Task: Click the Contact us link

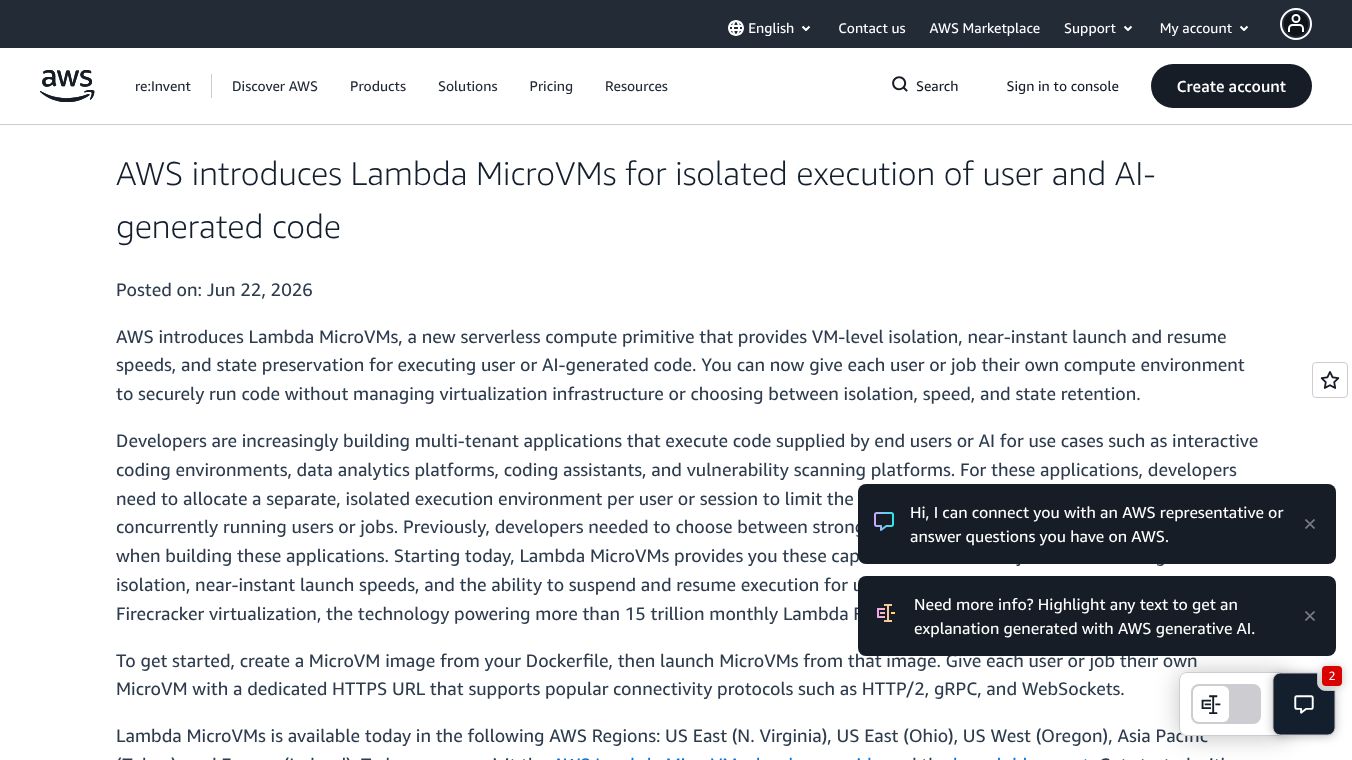Action: coord(872,28)
